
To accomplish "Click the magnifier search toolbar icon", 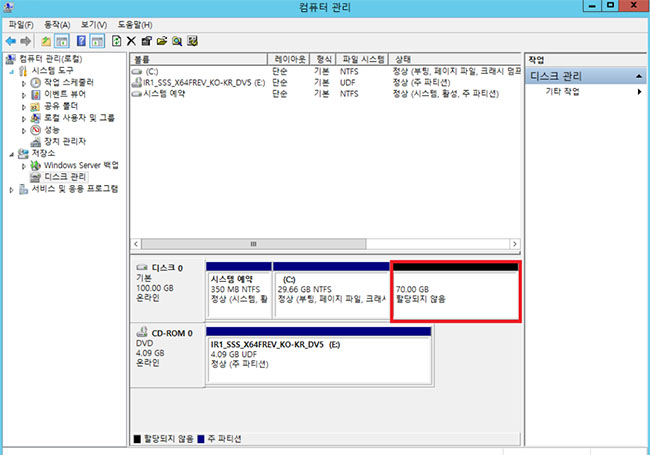I will click(177, 41).
